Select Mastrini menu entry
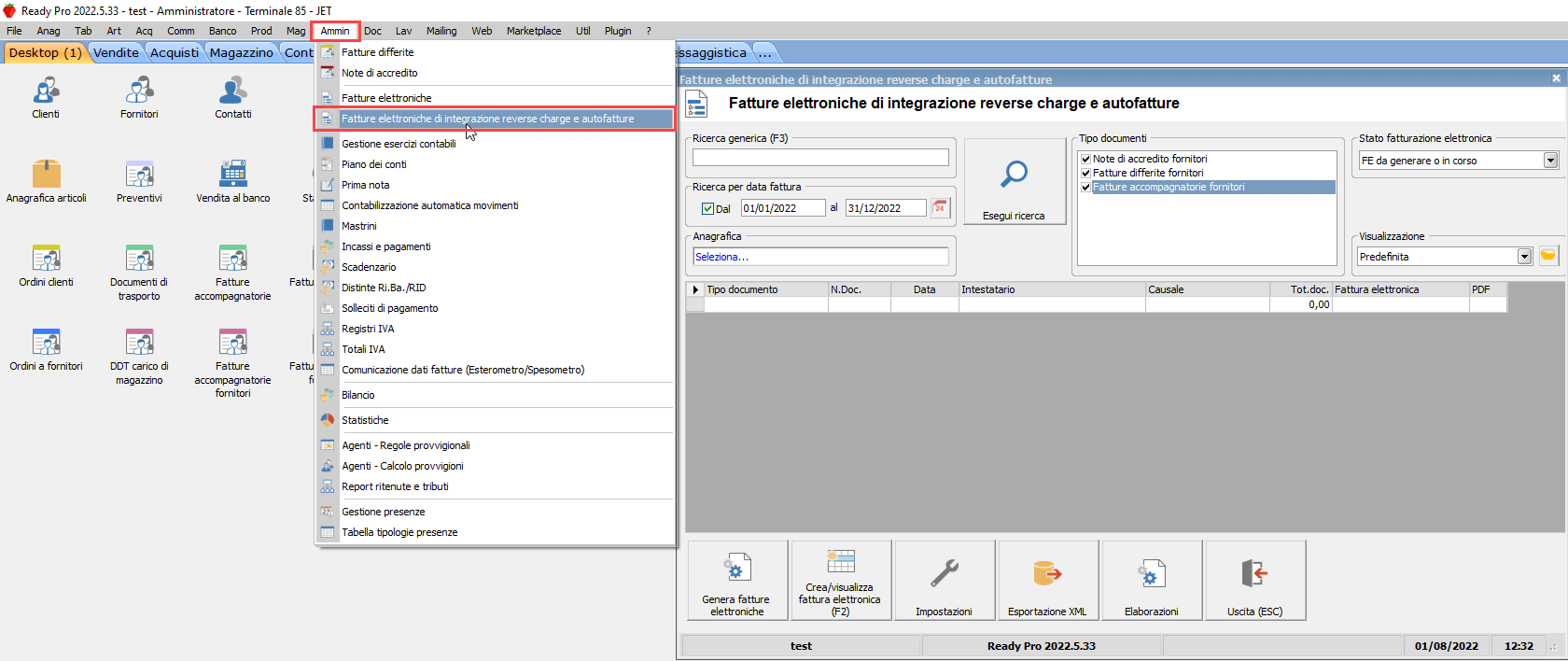Image resolution: width=1568 pixels, height=661 pixels. (495, 226)
